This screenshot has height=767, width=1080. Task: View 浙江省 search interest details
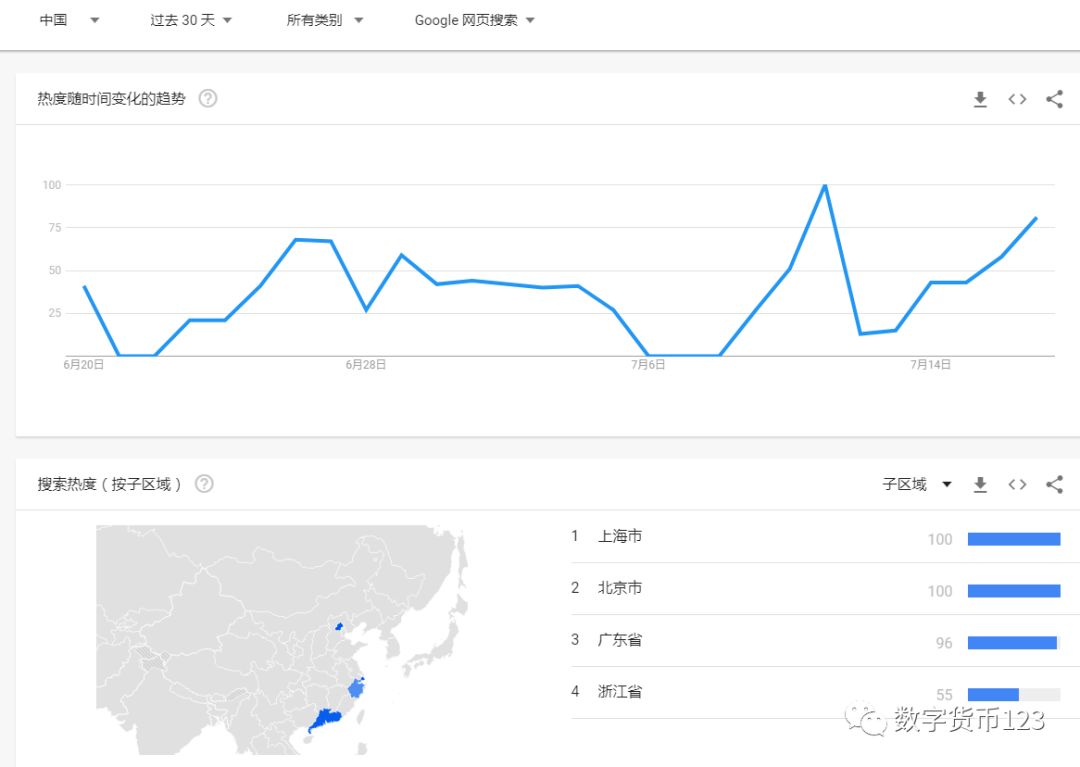pyautogui.click(x=621, y=691)
